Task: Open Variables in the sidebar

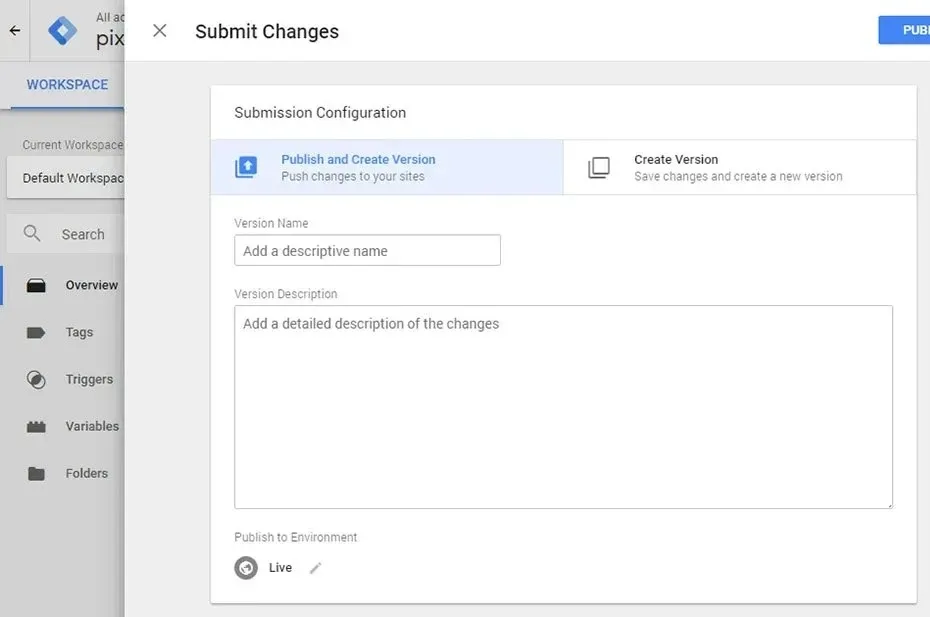Action: tap(63, 426)
